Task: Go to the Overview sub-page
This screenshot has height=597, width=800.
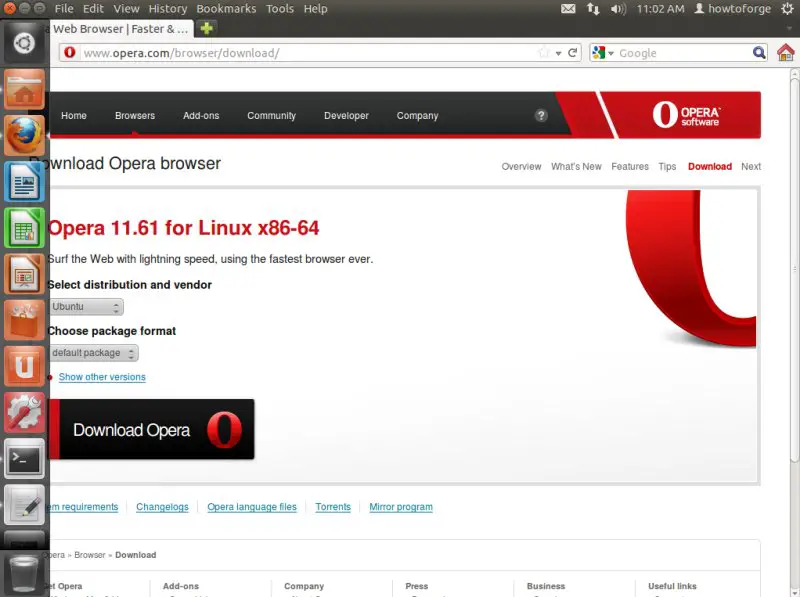Action: [x=521, y=166]
